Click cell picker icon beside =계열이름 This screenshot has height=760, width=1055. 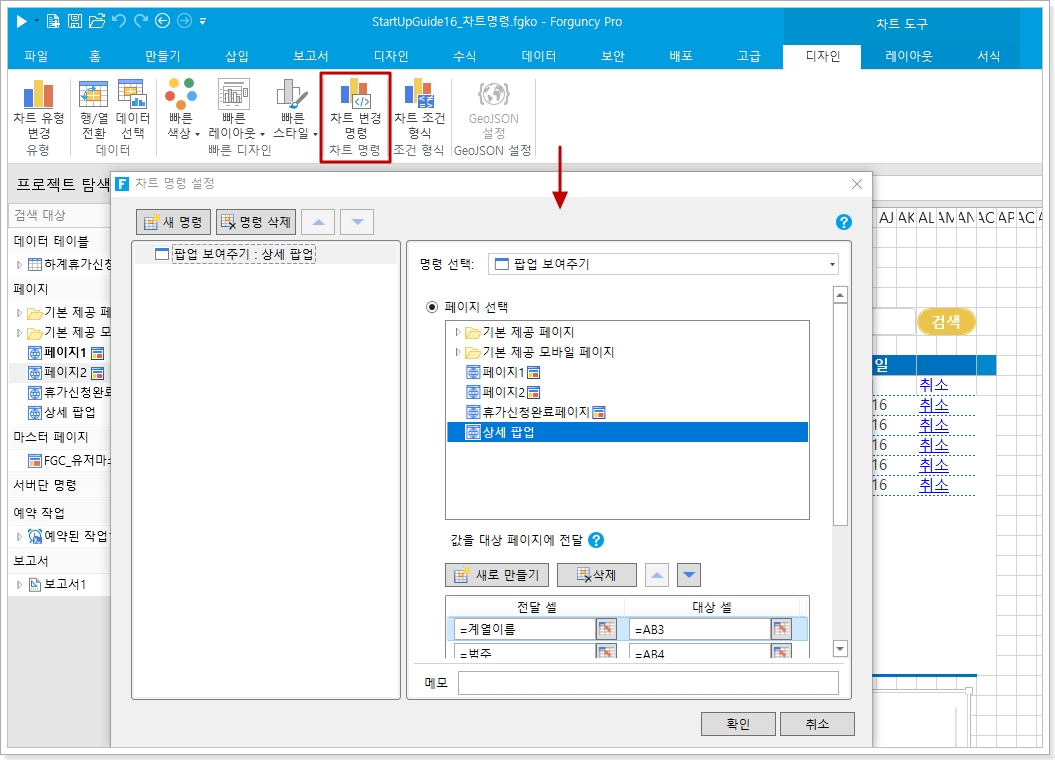pyautogui.click(x=606, y=629)
